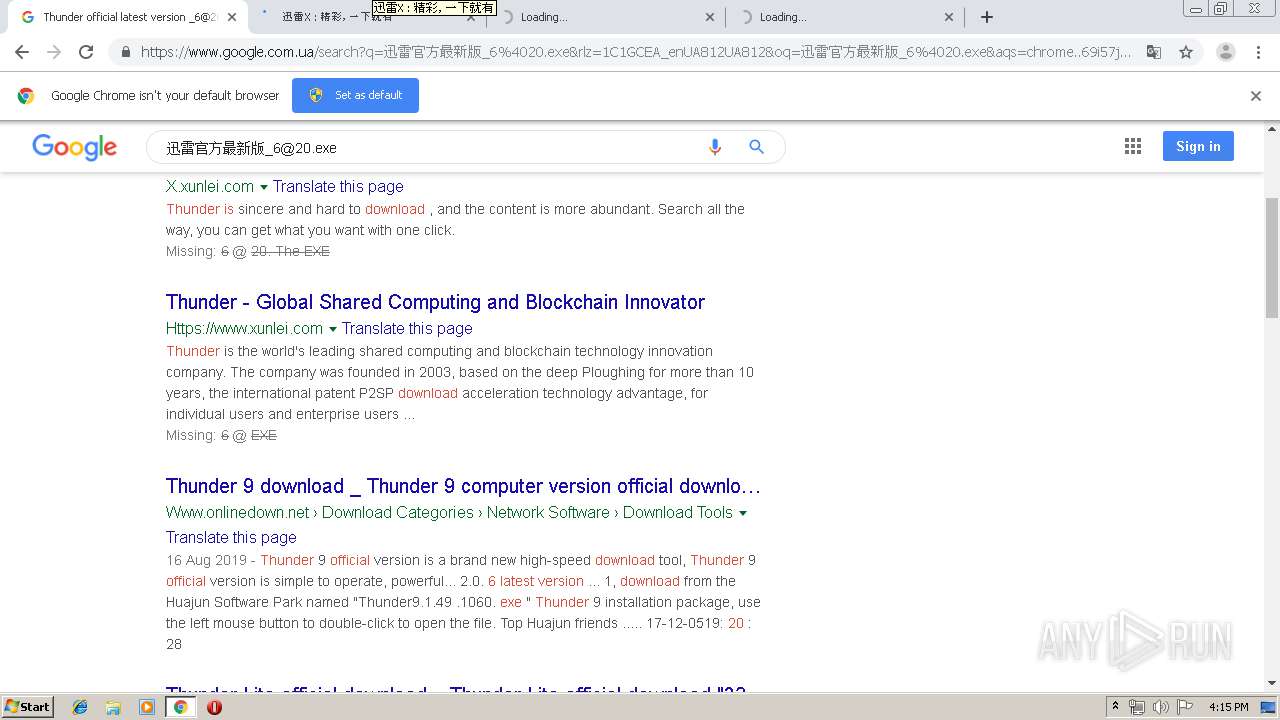This screenshot has height=720, width=1280.
Task: Open Thunder 9 download computer version result
Action: 463,486
